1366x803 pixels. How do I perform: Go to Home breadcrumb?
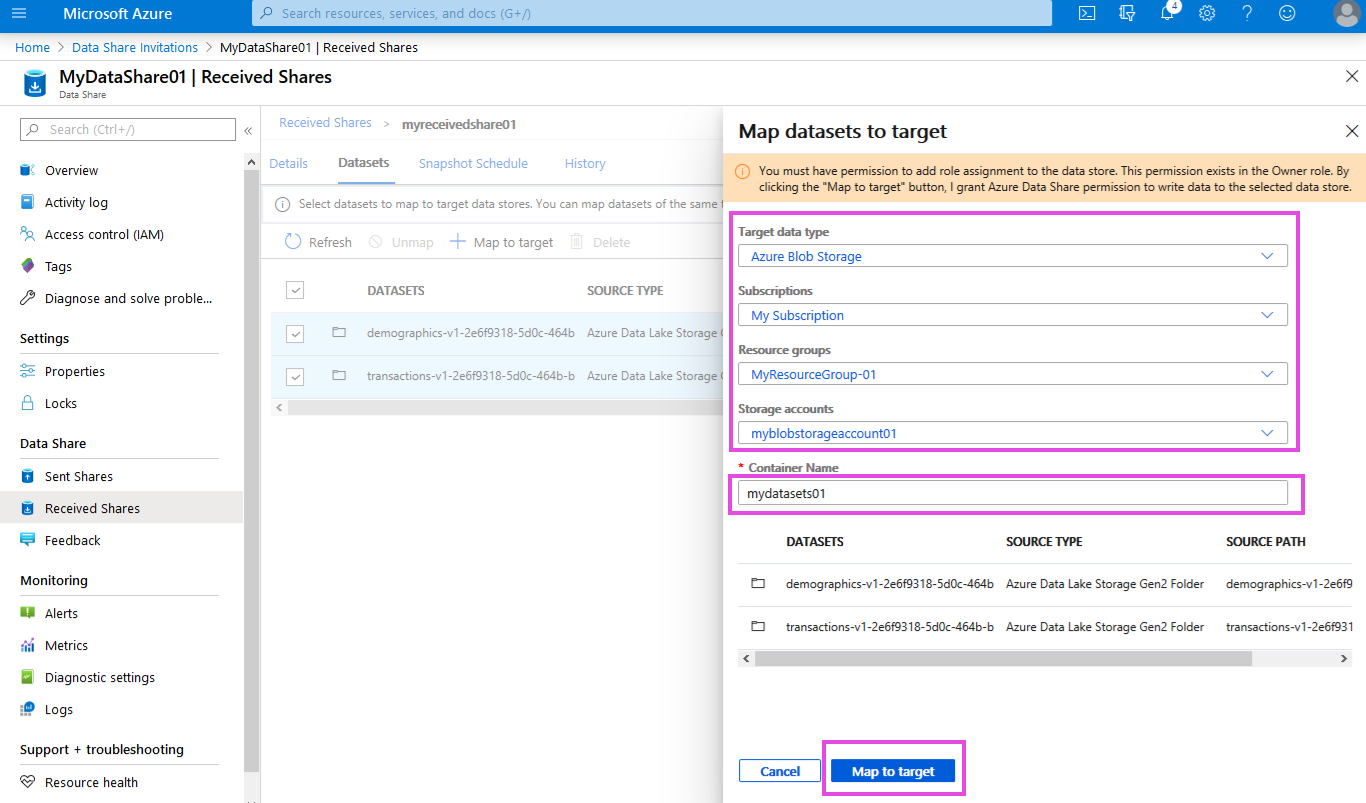pyautogui.click(x=32, y=47)
